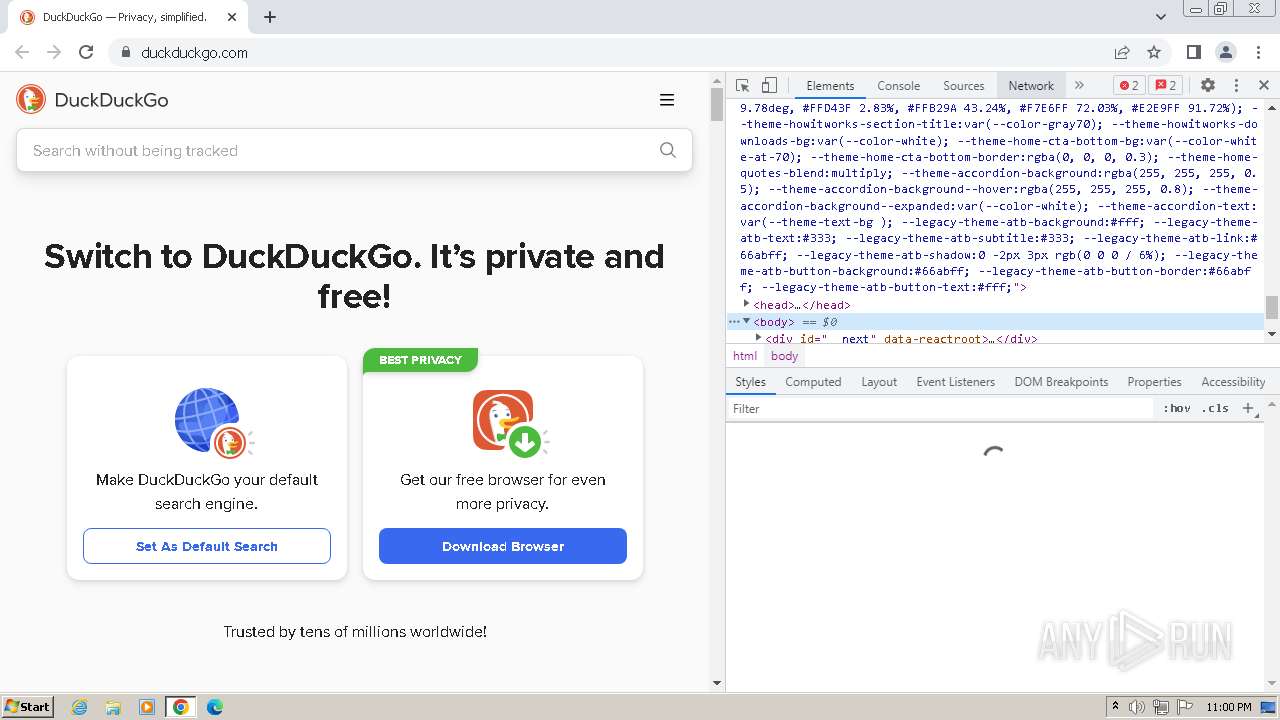
Task: Toggle the device toolbar icon
Action: (x=769, y=85)
